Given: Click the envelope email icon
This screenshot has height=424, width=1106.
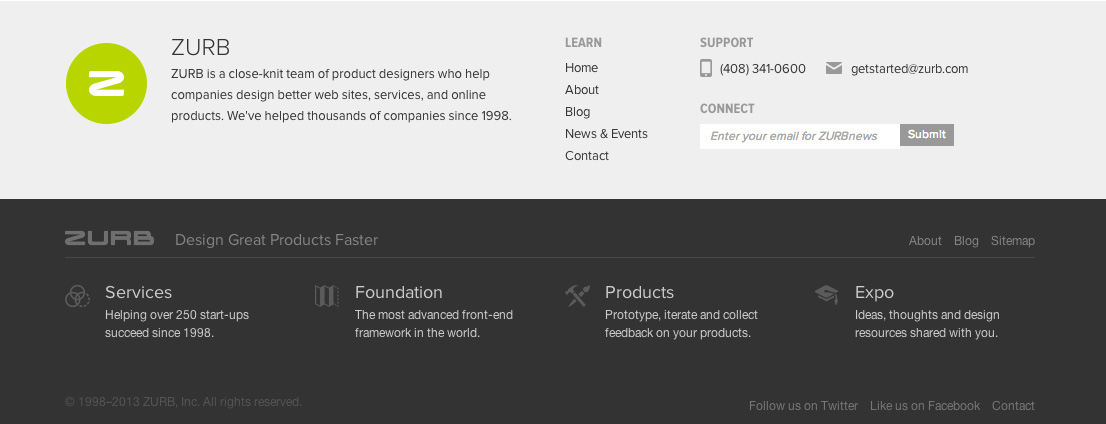Looking at the screenshot, I should [834, 68].
